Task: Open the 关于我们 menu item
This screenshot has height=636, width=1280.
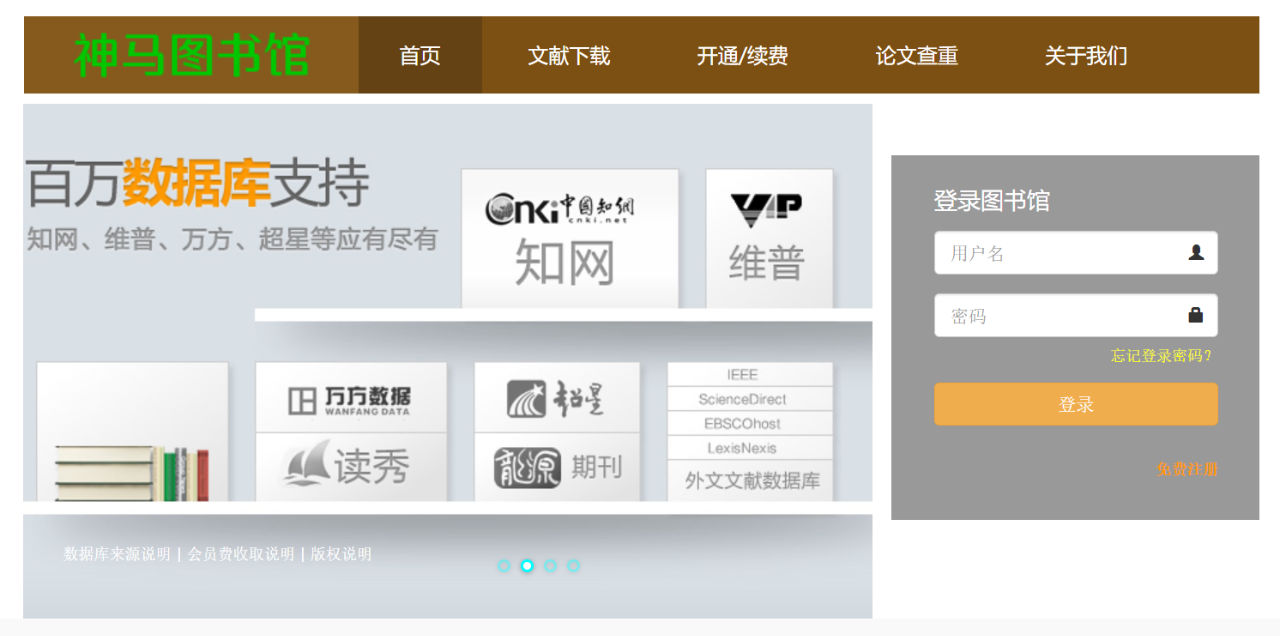Action: point(1086,55)
